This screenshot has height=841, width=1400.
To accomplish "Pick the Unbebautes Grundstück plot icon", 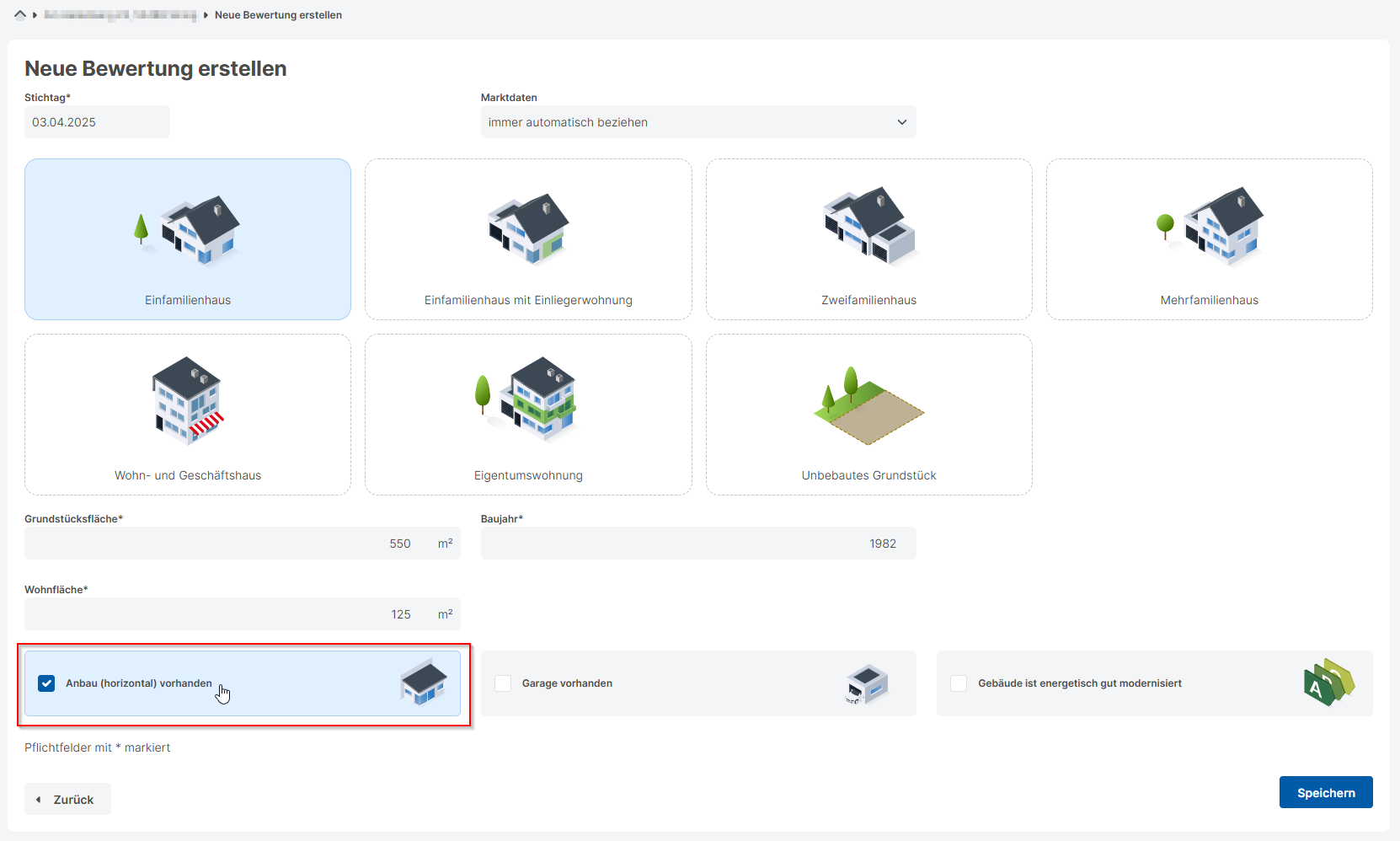I will [x=868, y=406].
